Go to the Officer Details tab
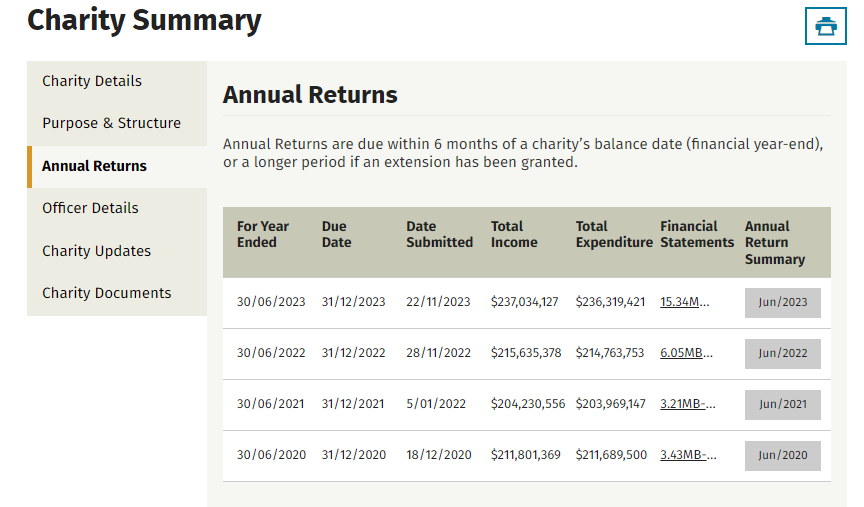The height and width of the screenshot is (507, 864). (90, 208)
